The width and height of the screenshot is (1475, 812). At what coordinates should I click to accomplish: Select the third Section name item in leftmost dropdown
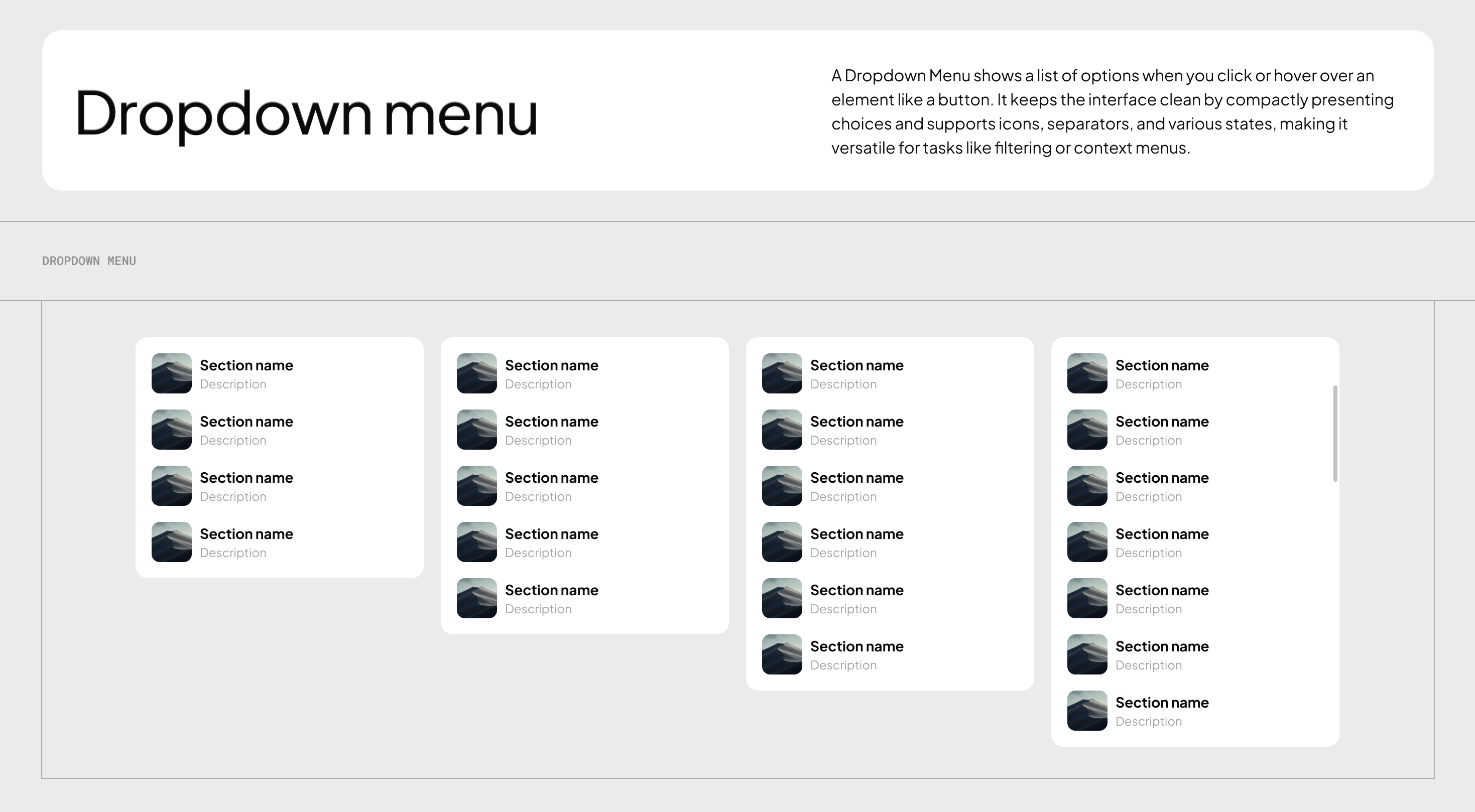coord(246,477)
